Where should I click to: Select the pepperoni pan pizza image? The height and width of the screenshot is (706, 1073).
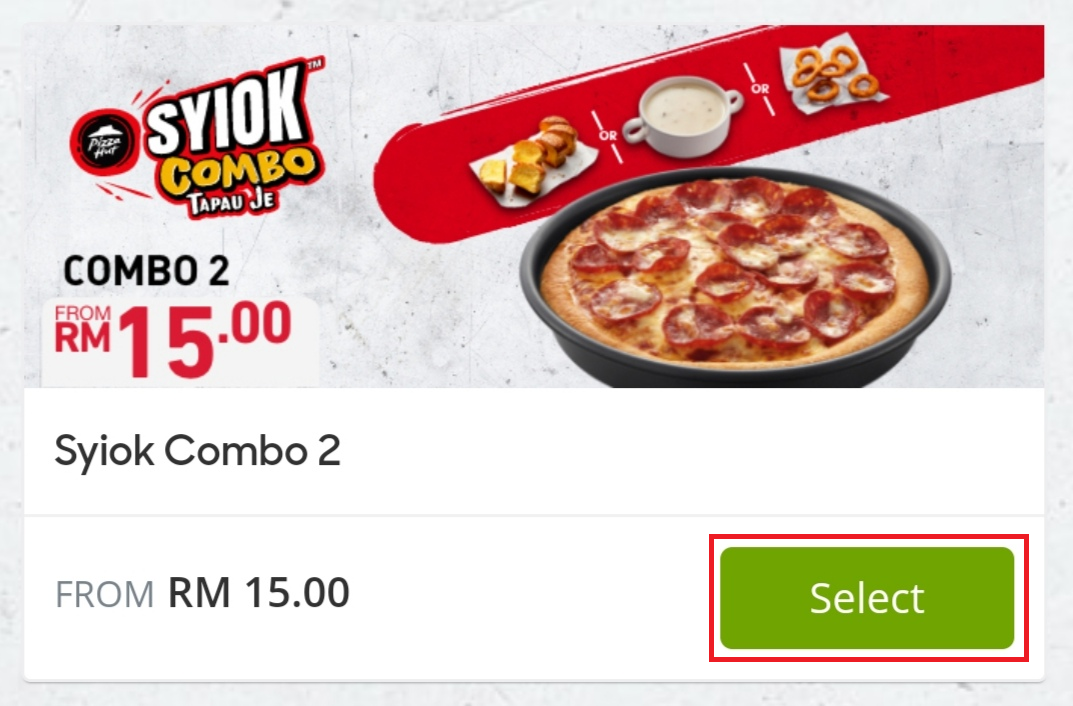tap(734, 277)
